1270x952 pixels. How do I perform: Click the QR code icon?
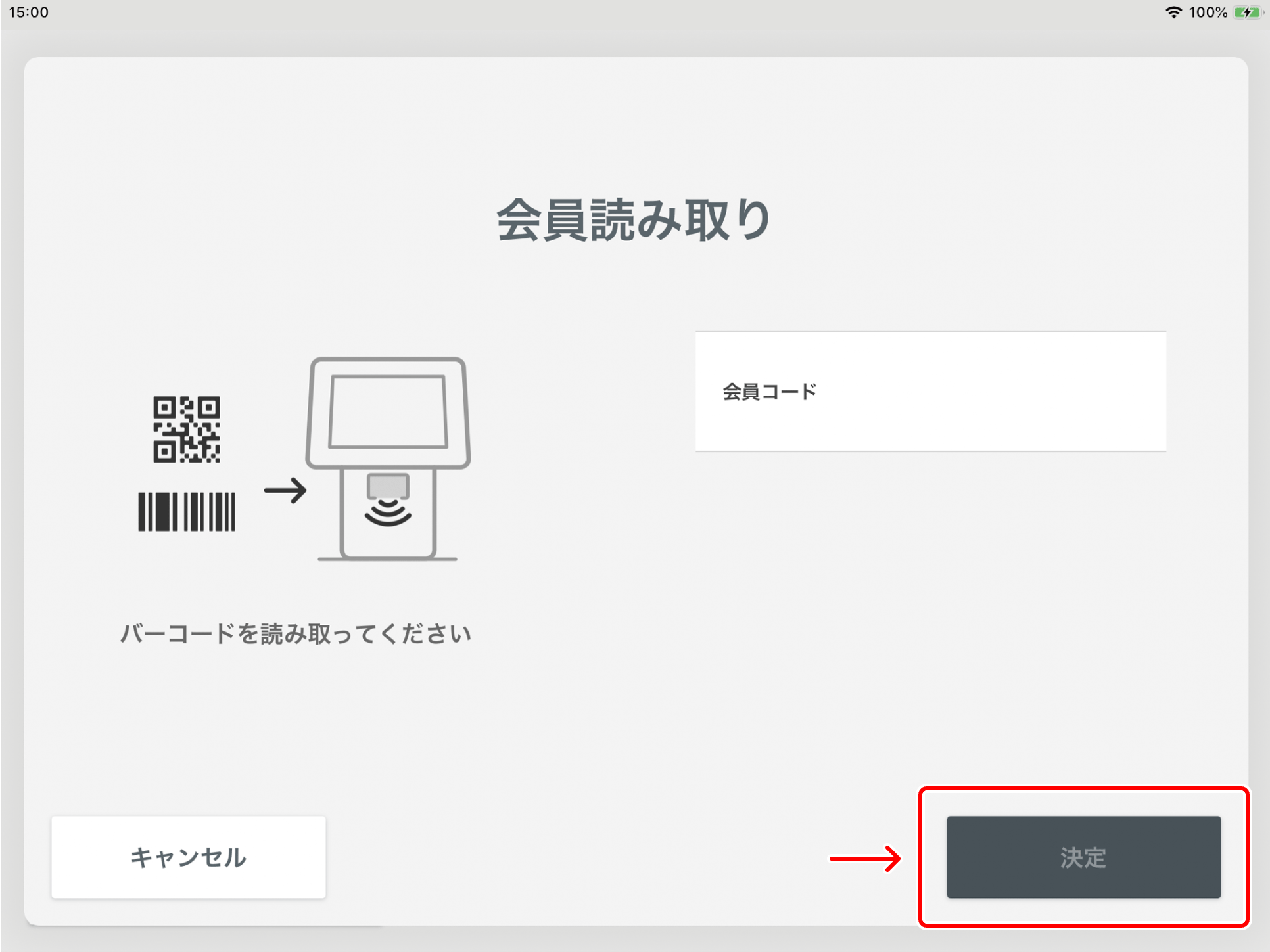(x=187, y=429)
